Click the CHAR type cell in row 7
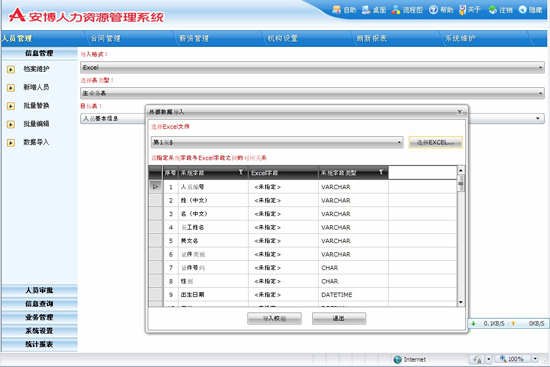Screen dimensions: 550x367 tap(353, 268)
